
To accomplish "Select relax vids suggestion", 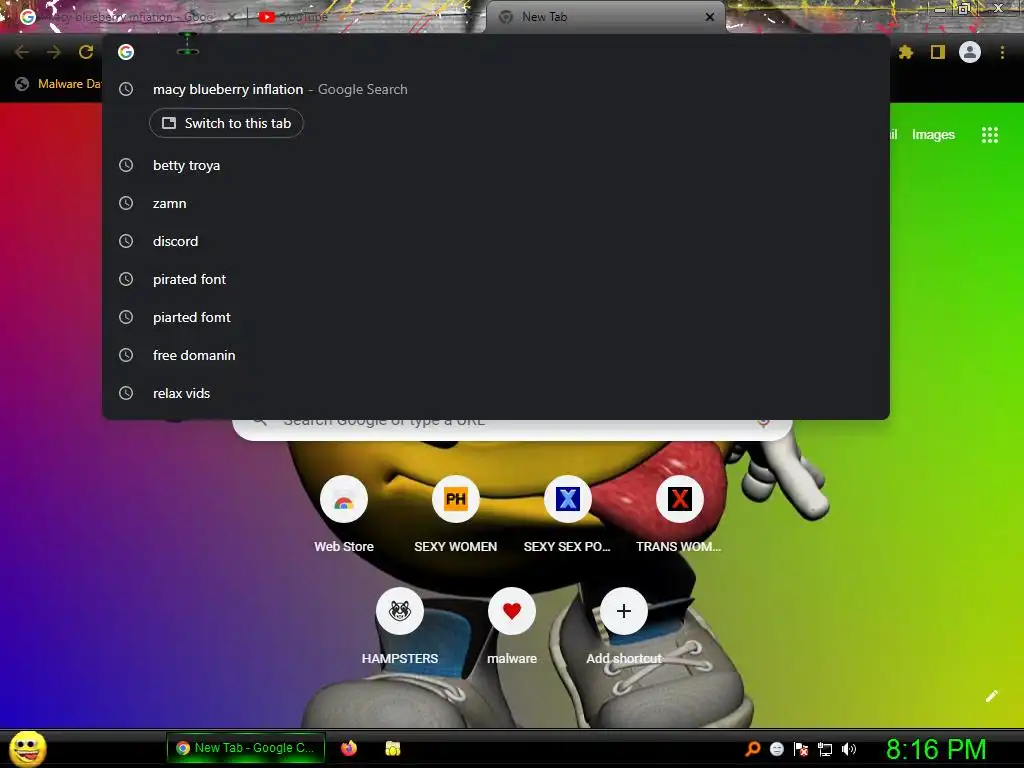I will (496, 393).
